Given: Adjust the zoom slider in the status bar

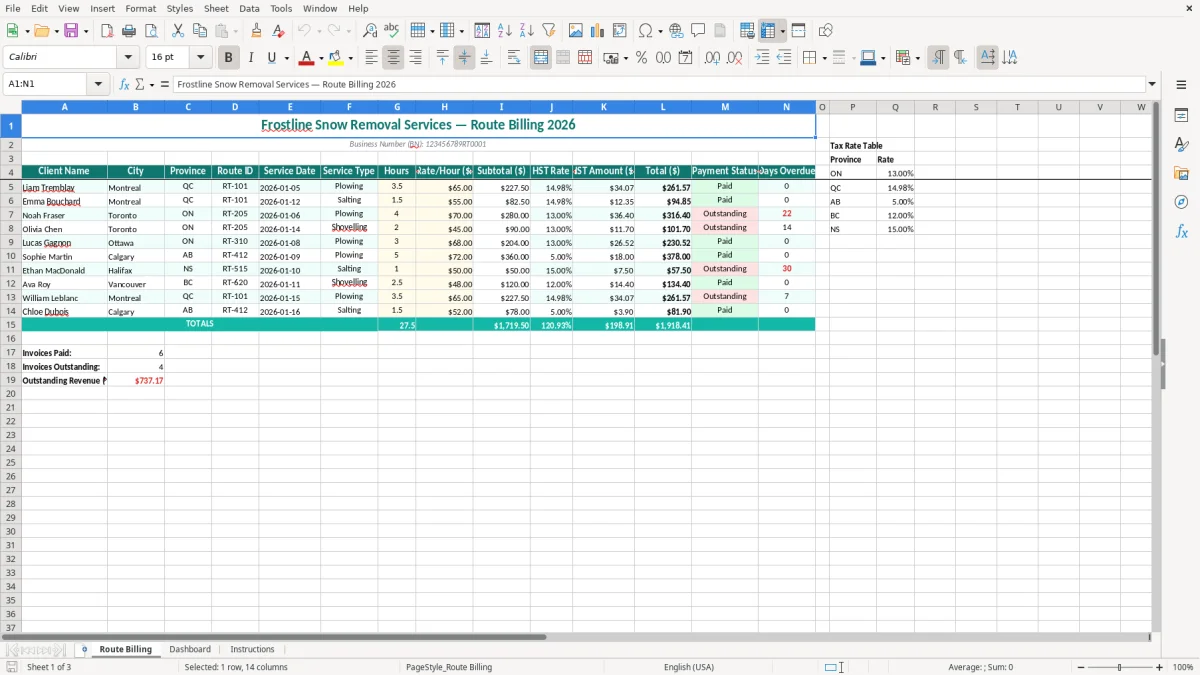Looking at the screenshot, I should pos(1119,667).
